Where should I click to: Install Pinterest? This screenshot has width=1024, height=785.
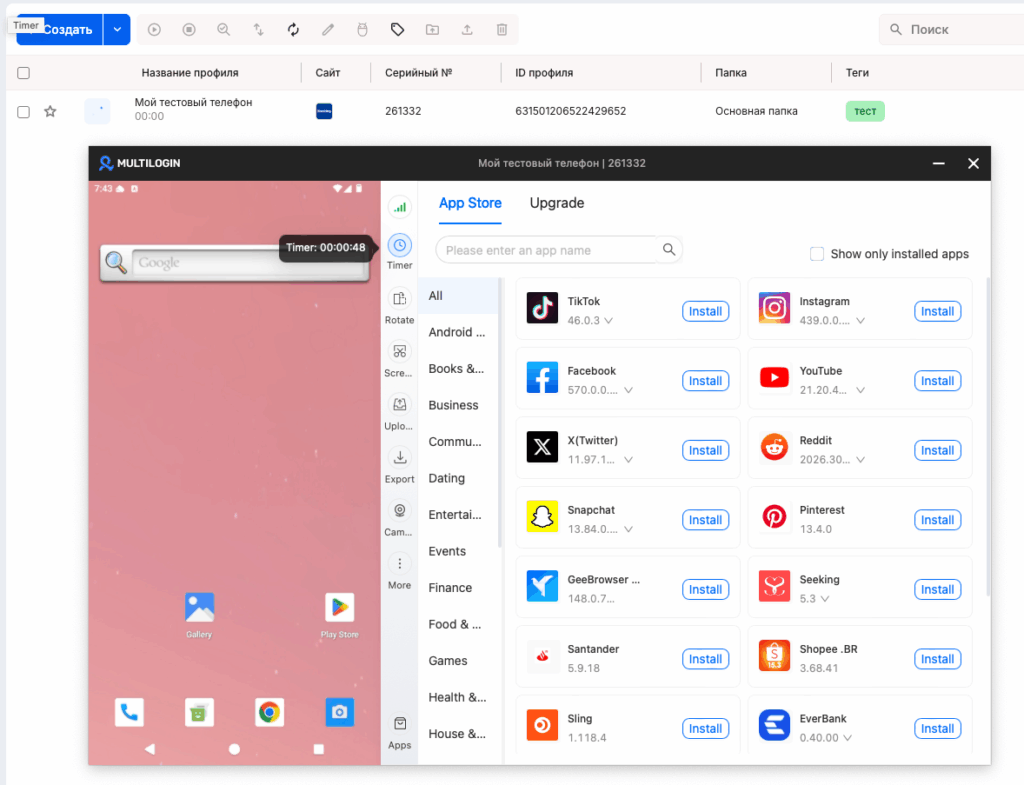click(937, 520)
